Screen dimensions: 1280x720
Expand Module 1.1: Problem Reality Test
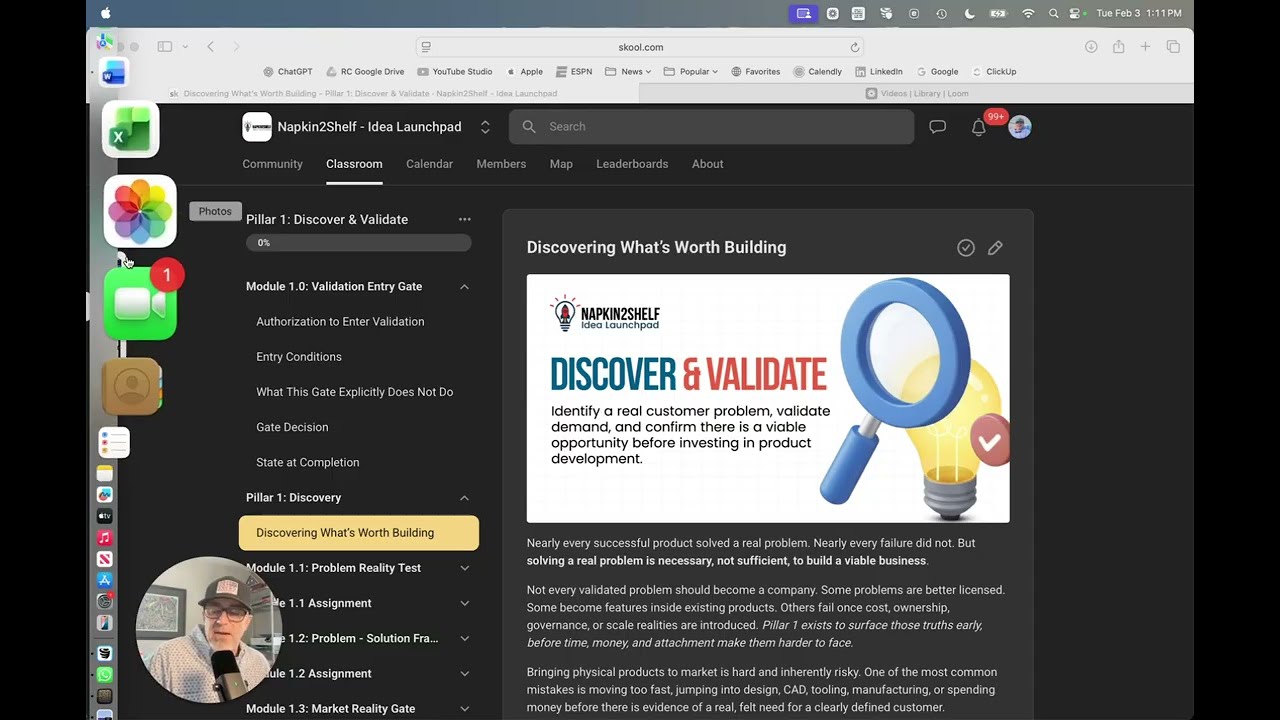(464, 568)
